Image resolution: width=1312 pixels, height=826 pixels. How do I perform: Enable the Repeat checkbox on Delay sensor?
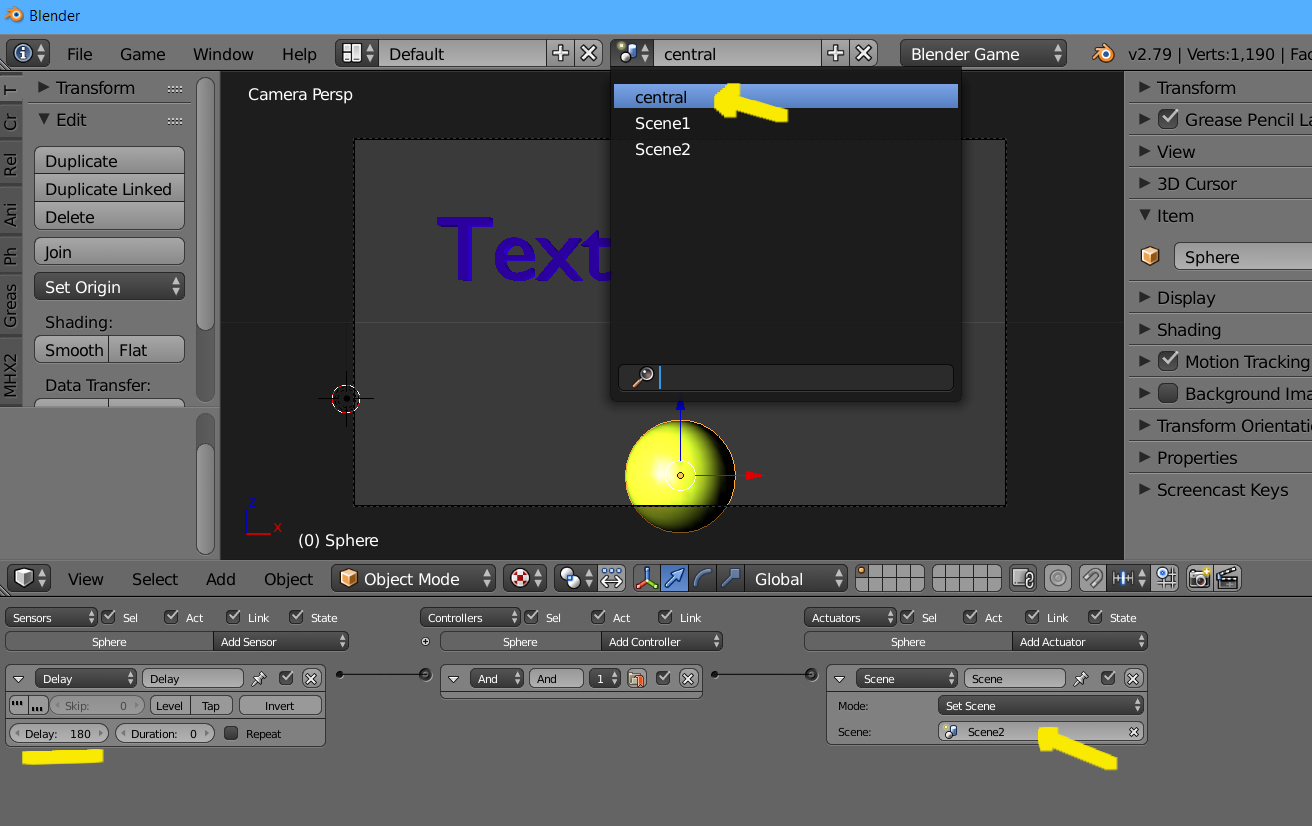pos(231,733)
